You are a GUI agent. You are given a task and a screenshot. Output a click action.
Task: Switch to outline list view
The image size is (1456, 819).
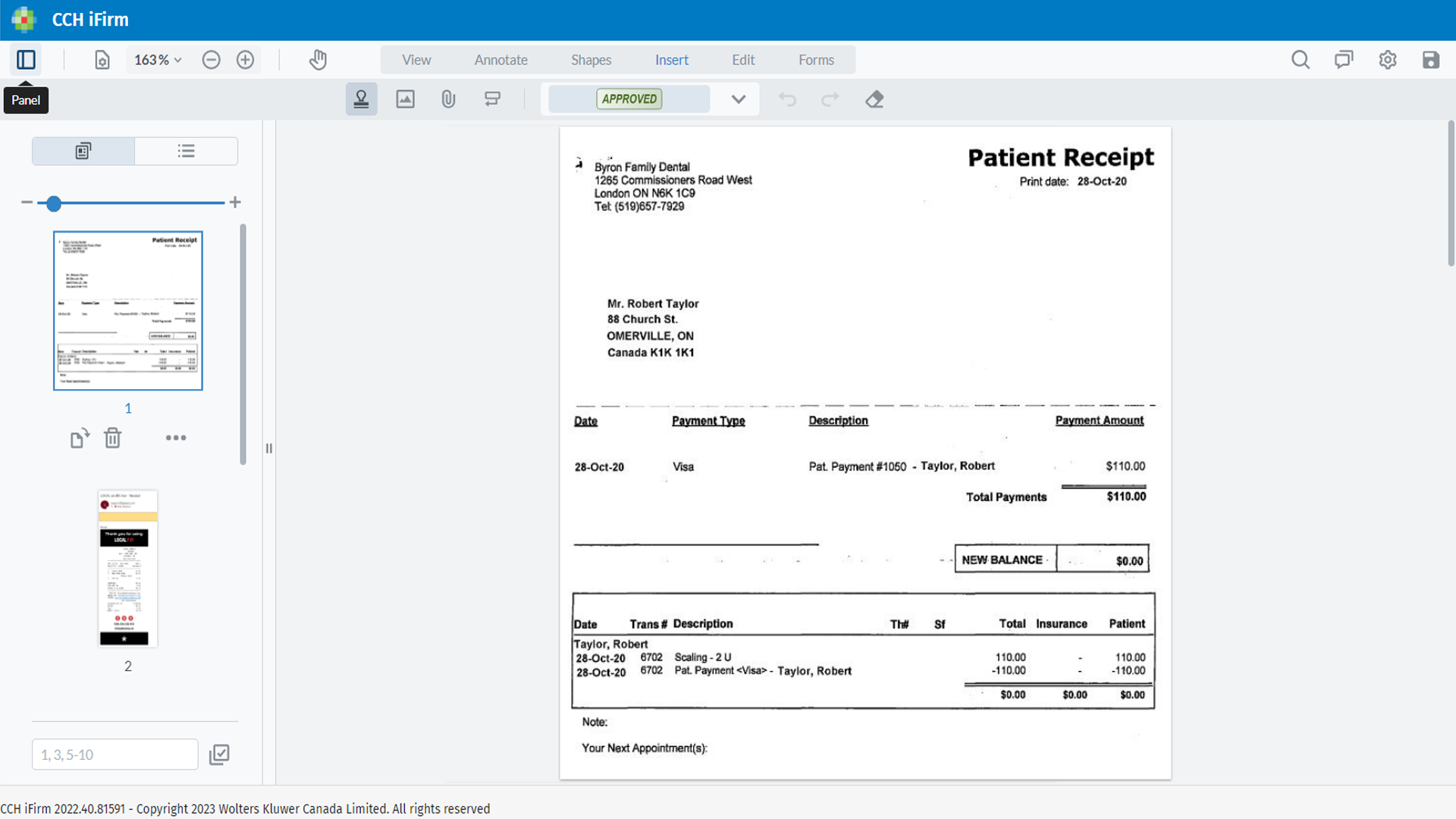point(187,151)
